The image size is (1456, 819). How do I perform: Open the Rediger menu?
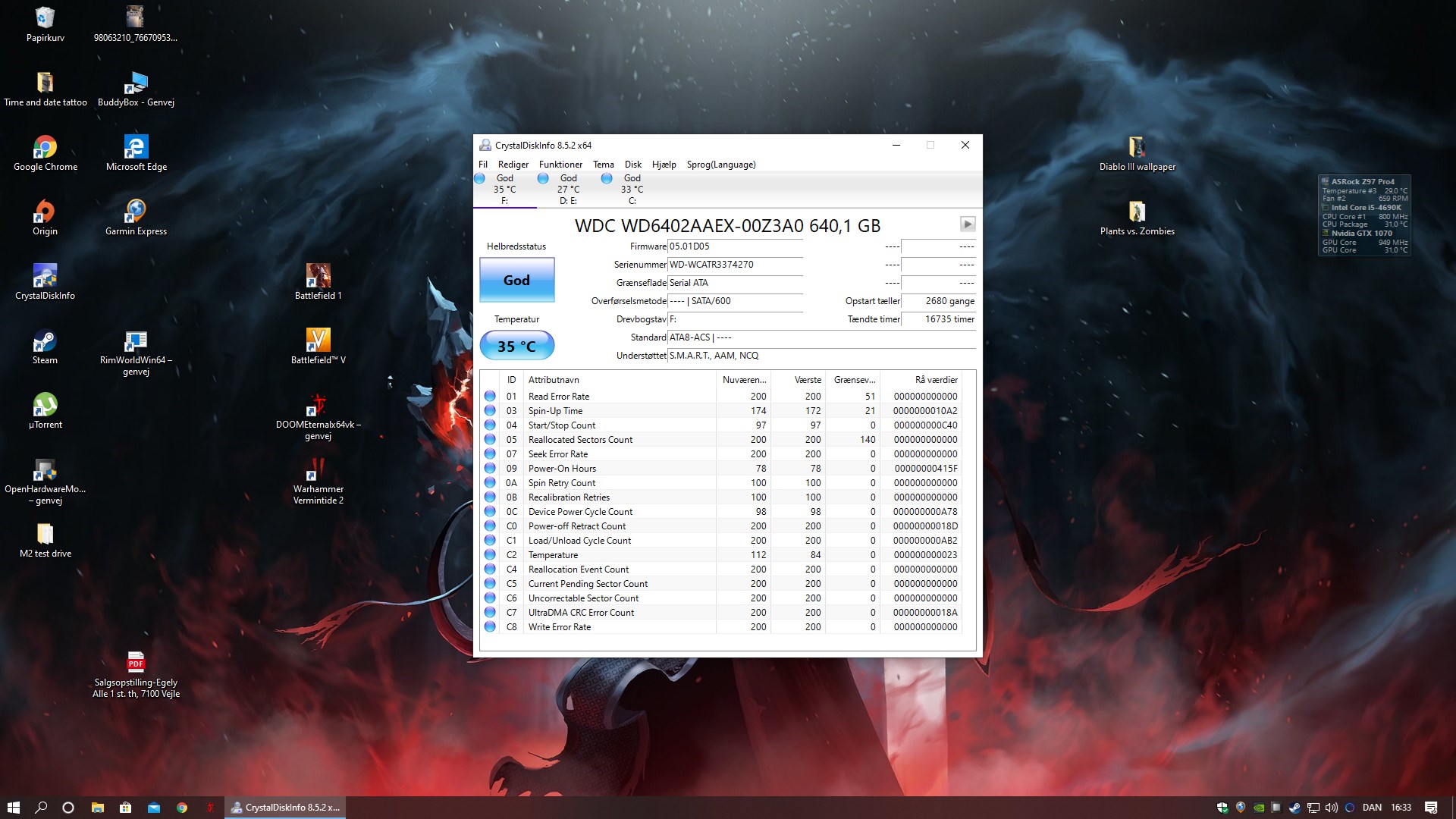coord(513,165)
